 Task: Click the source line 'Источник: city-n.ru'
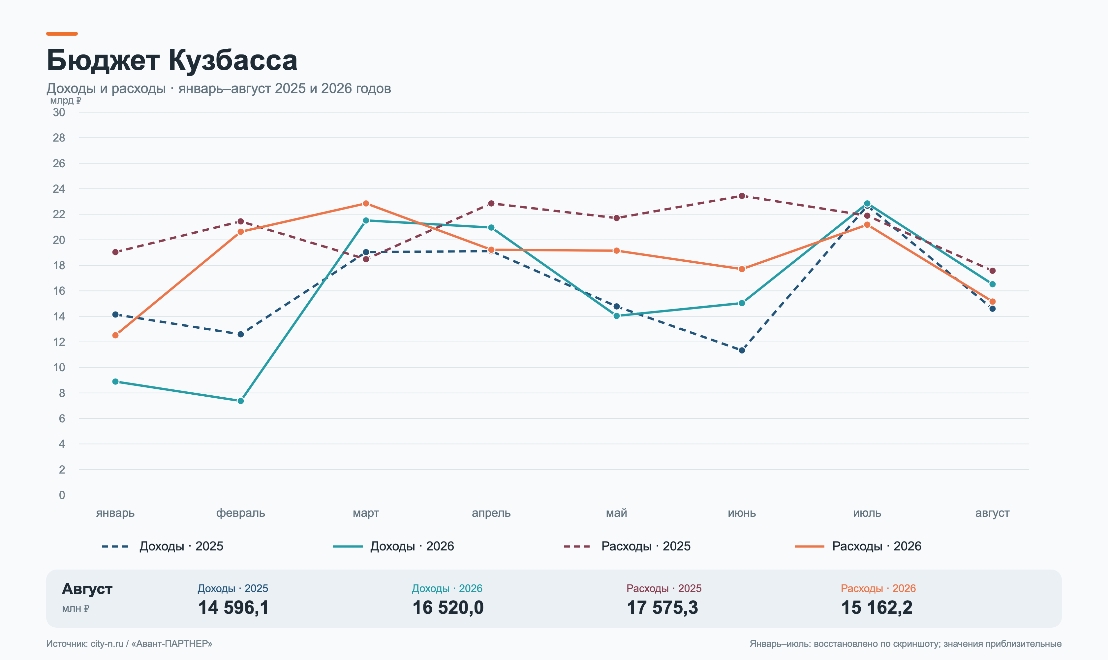(85, 644)
